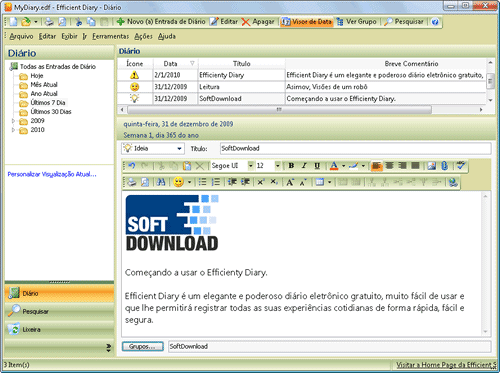The image size is (500, 373).
Task: Insert a hyperlink with globe icon
Action: tap(453, 182)
